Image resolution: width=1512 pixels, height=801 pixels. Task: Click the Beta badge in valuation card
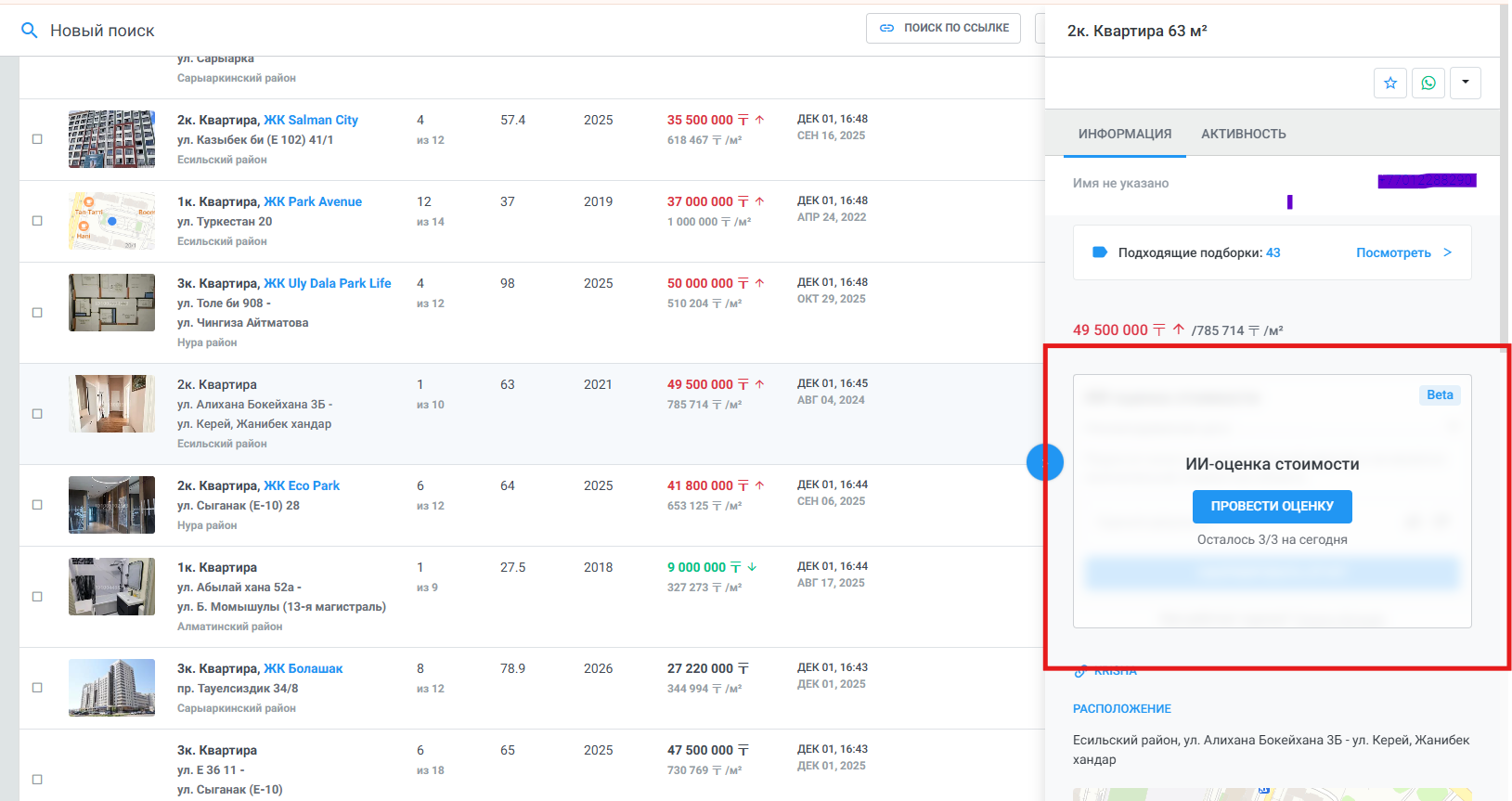pyautogui.click(x=1440, y=395)
